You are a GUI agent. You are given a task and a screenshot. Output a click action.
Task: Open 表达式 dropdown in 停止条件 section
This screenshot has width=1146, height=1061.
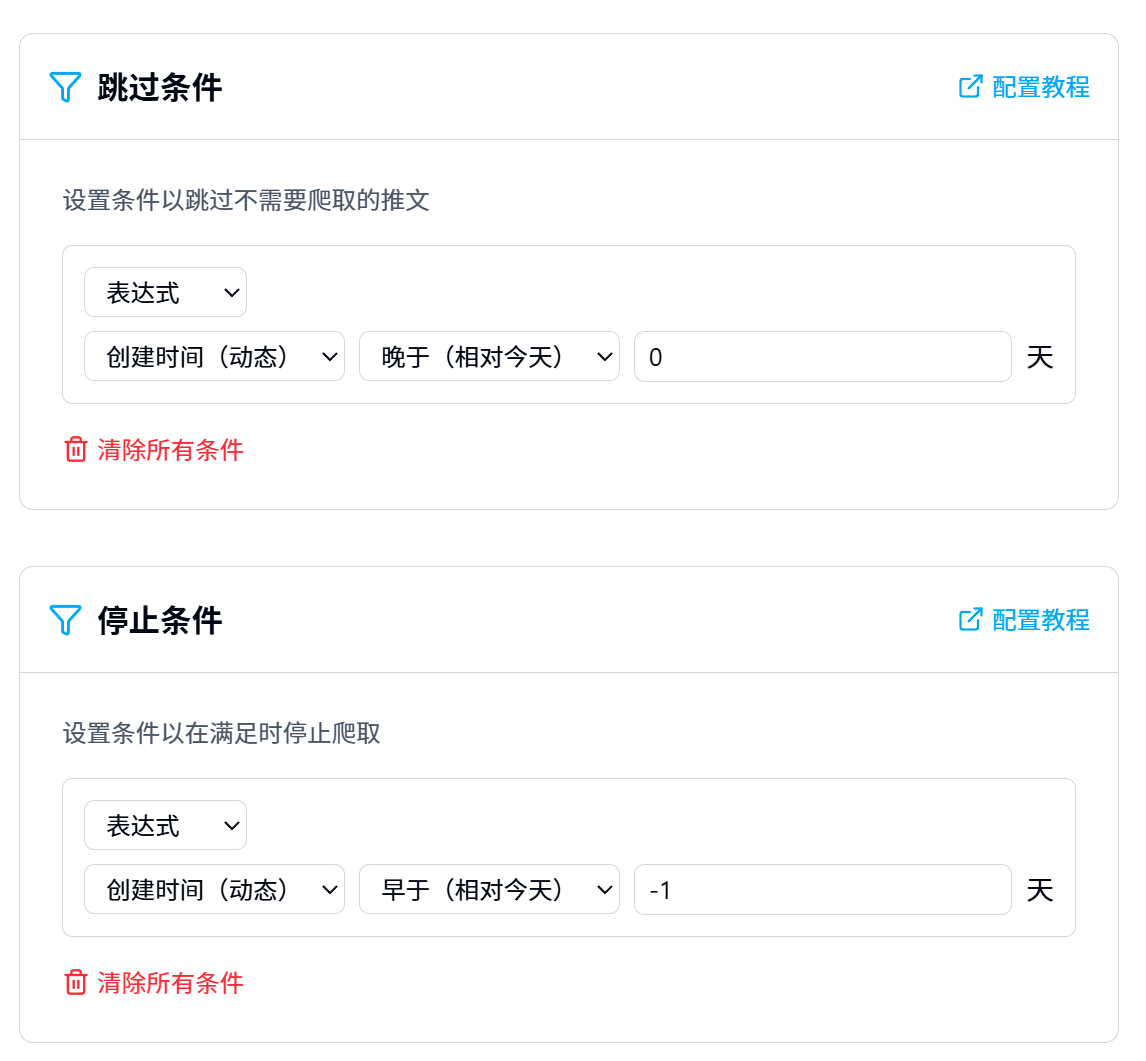[165, 825]
